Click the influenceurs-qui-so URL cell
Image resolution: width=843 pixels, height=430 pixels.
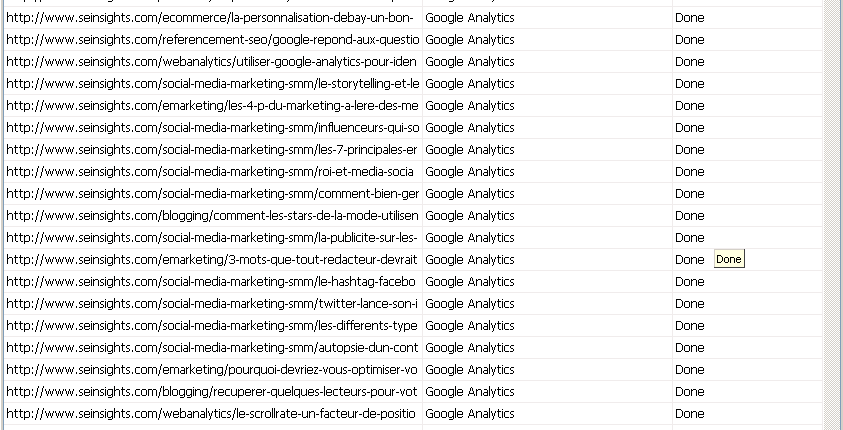click(x=212, y=128)
